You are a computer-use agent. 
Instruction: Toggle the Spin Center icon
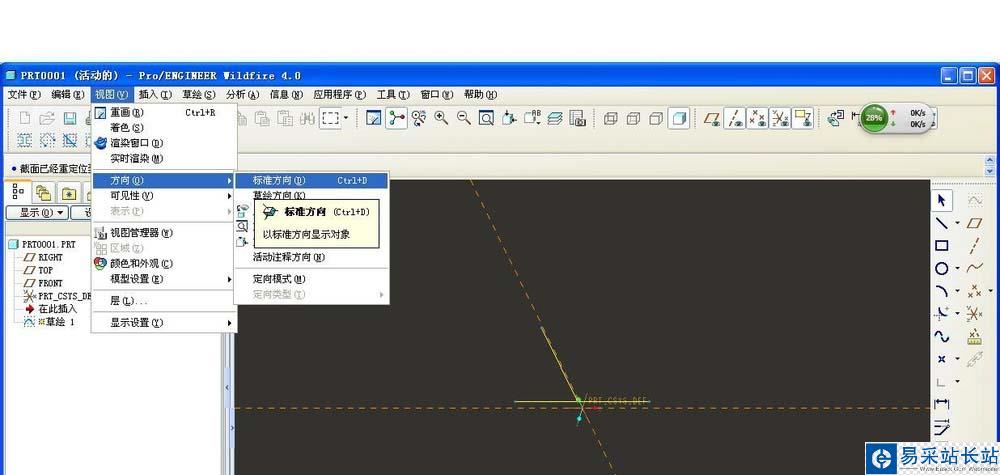(x=396, y=118)
